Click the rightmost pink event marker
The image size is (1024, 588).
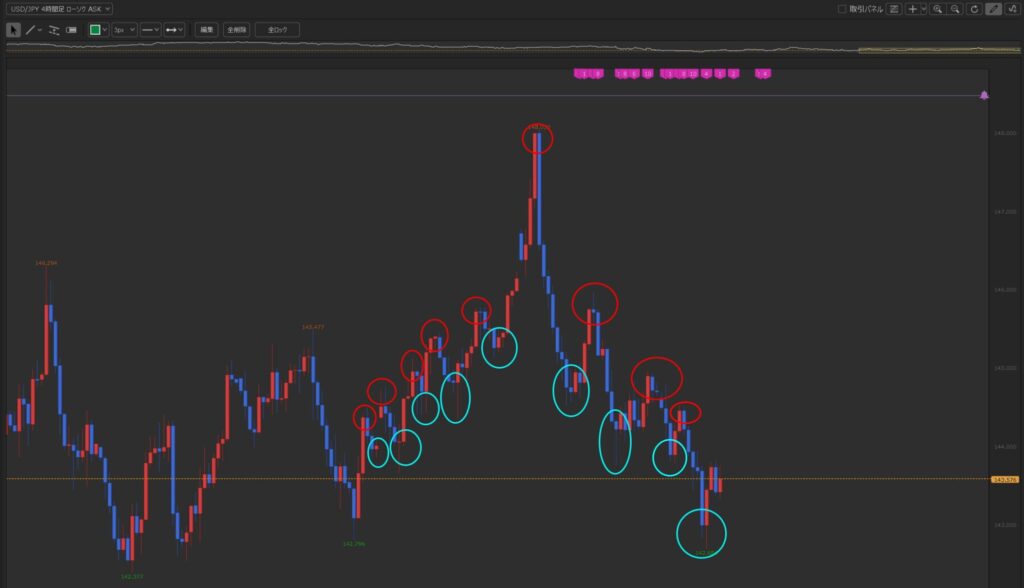point(763,74)
